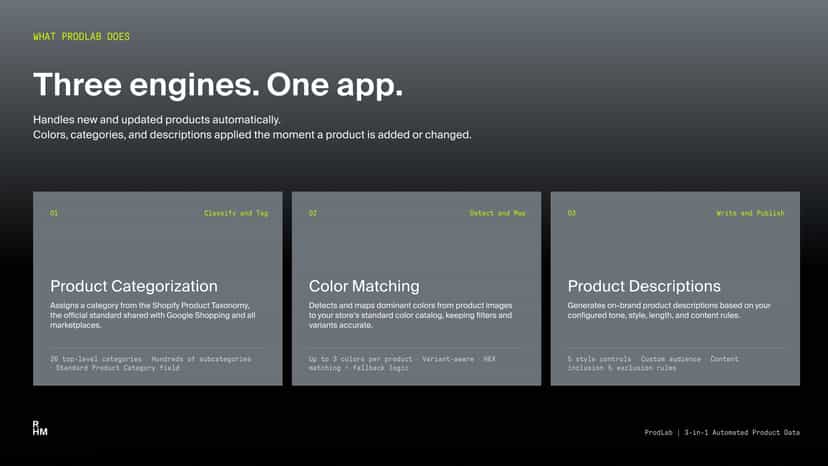Click the 'WHAT PRODLAB DOES' label
Viewport: 828px width, 466px height.
pyautogui.click(x=81, y=36)
